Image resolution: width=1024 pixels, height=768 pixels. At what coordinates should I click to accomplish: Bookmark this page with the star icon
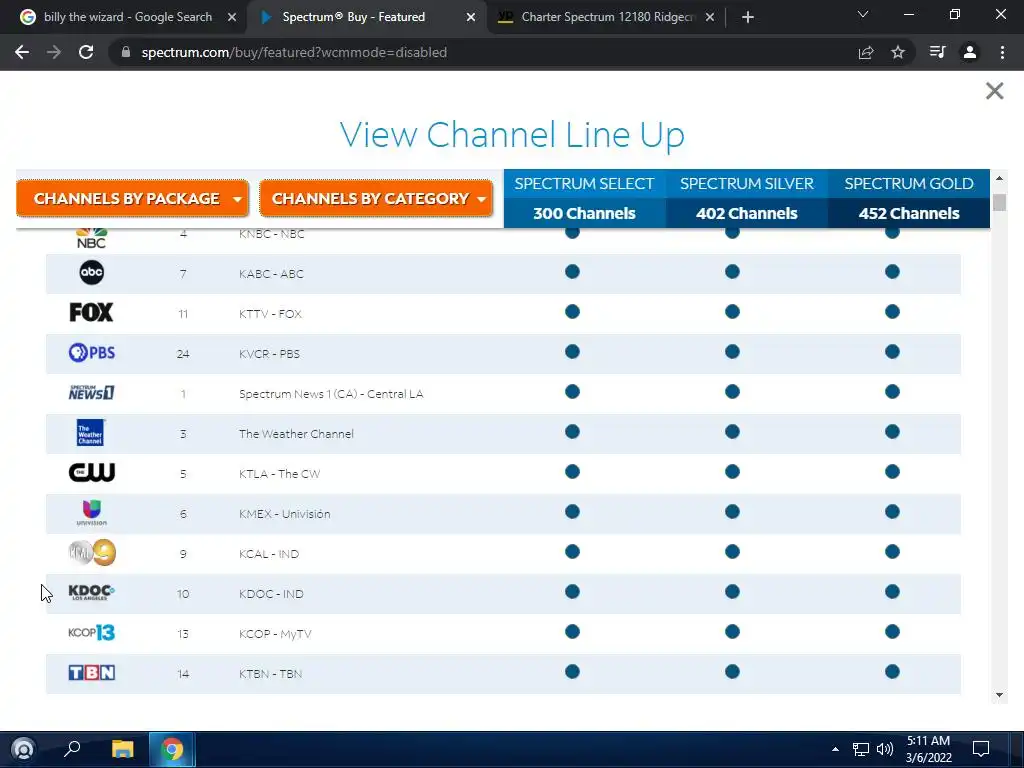[x=898, y=52]
